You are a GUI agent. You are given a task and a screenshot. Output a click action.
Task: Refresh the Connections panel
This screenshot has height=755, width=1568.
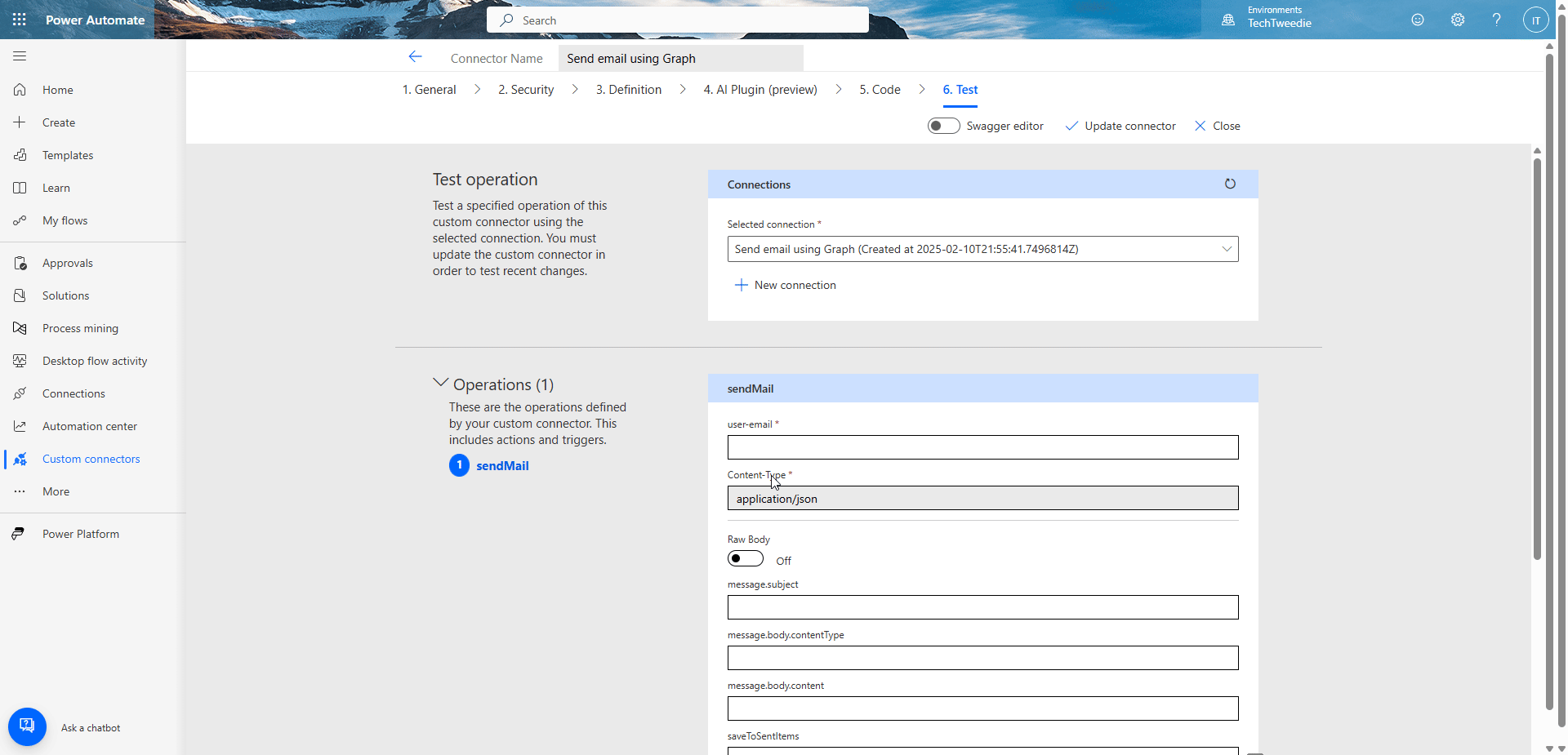[1231, 184]
